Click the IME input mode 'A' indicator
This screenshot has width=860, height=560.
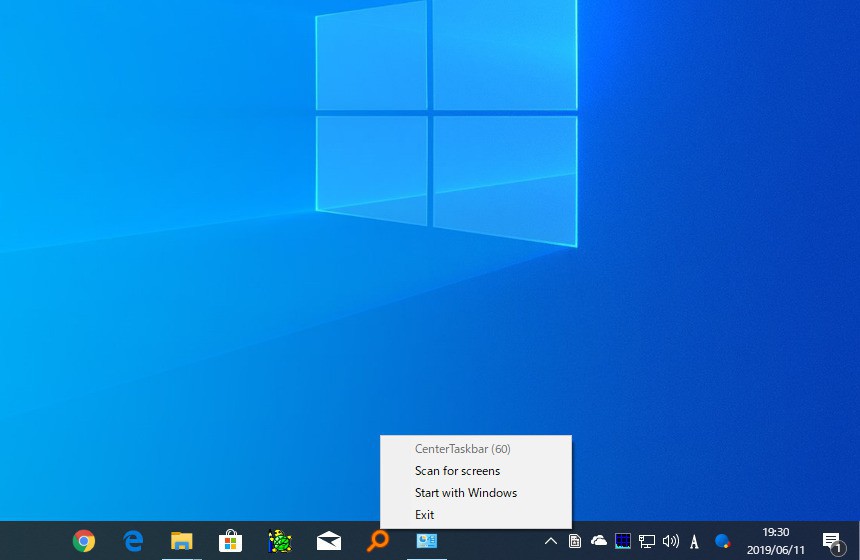(694, 542)
